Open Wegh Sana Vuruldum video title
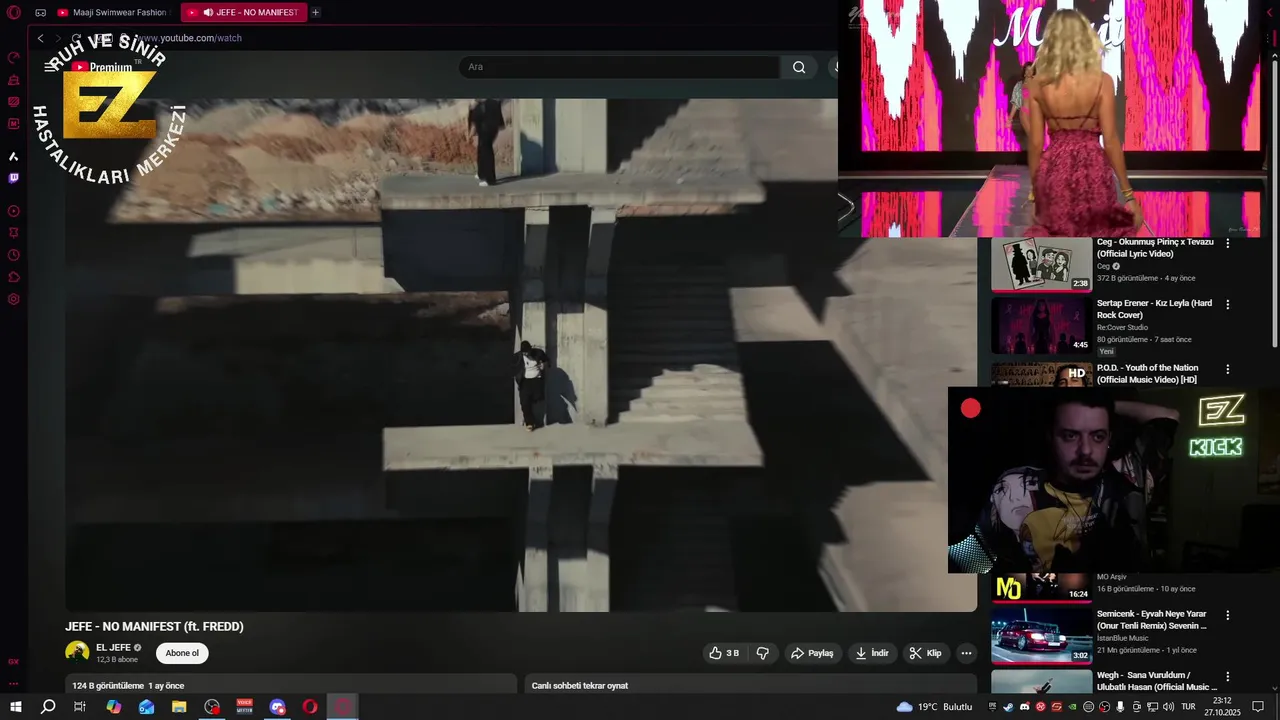The image size is (1280, 720). (1157, 681)
